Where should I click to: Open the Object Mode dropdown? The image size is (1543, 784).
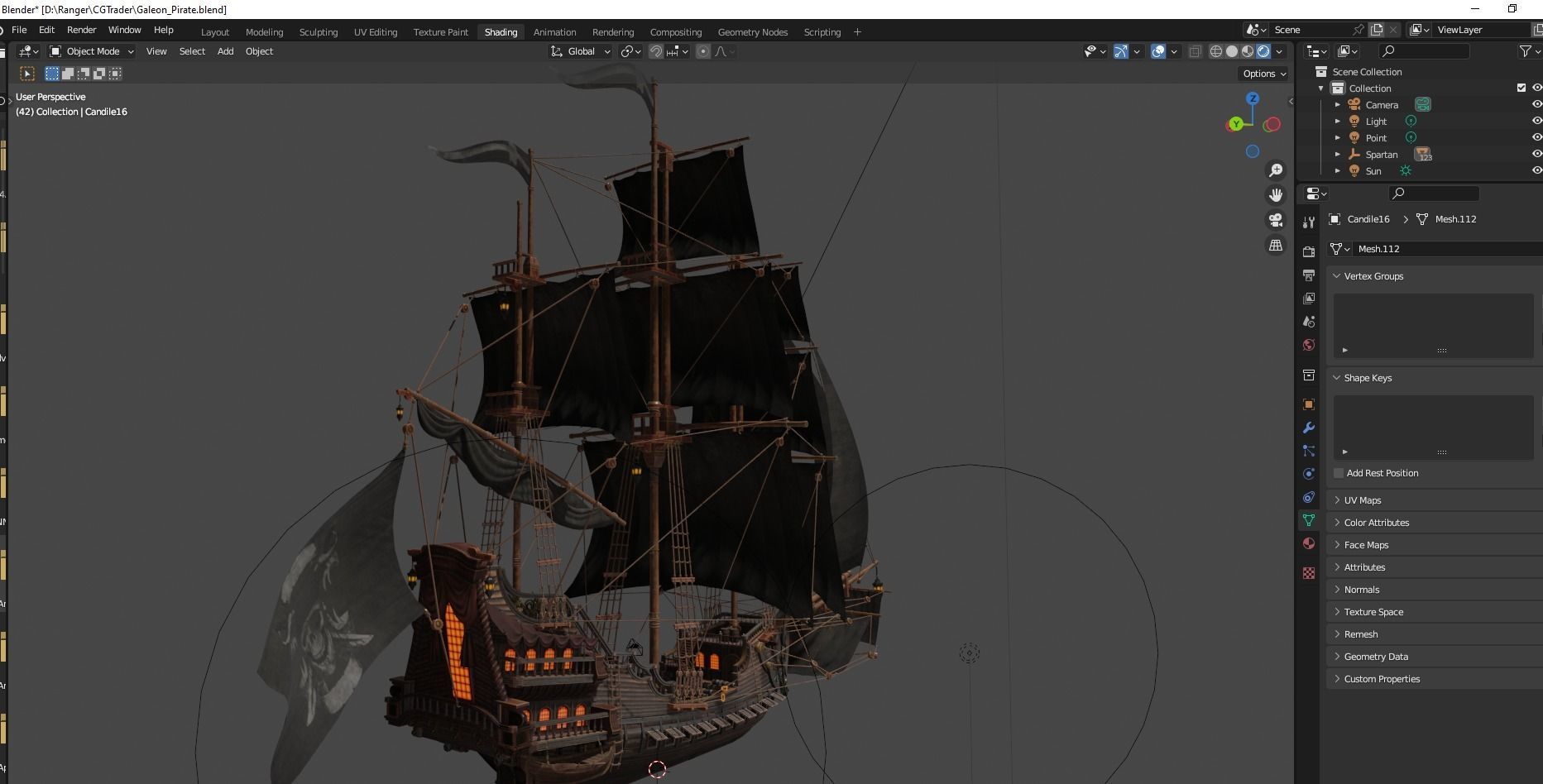pos(91,51)
